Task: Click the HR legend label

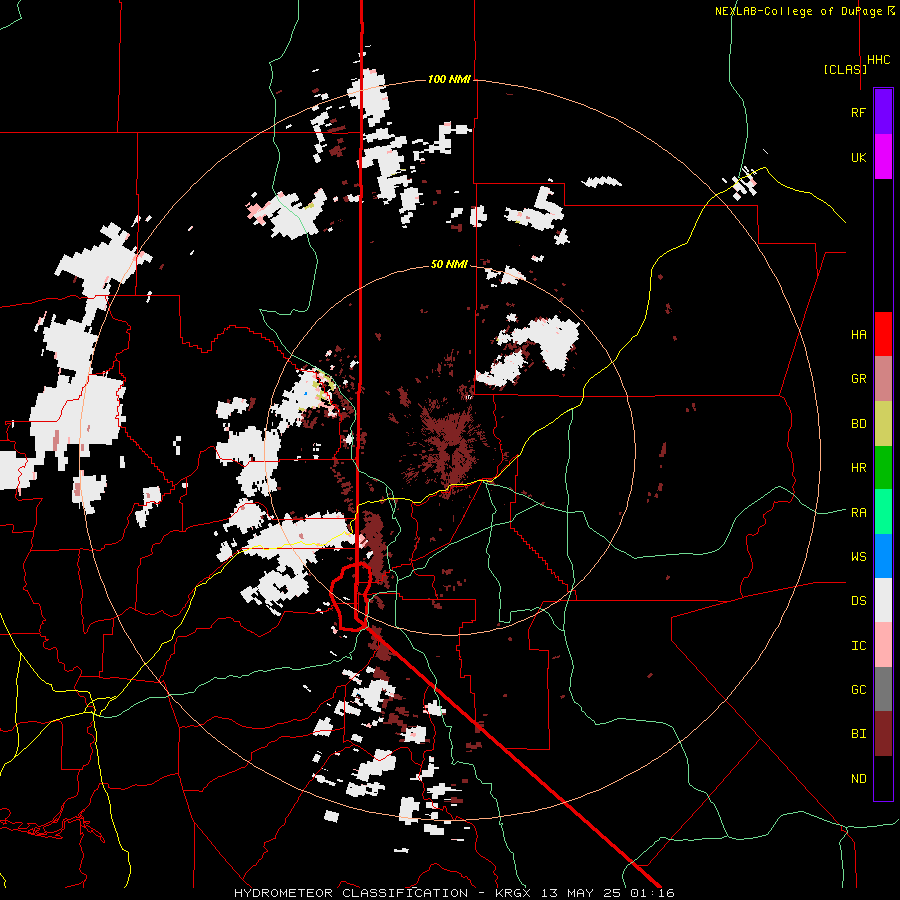Action: 858,468
